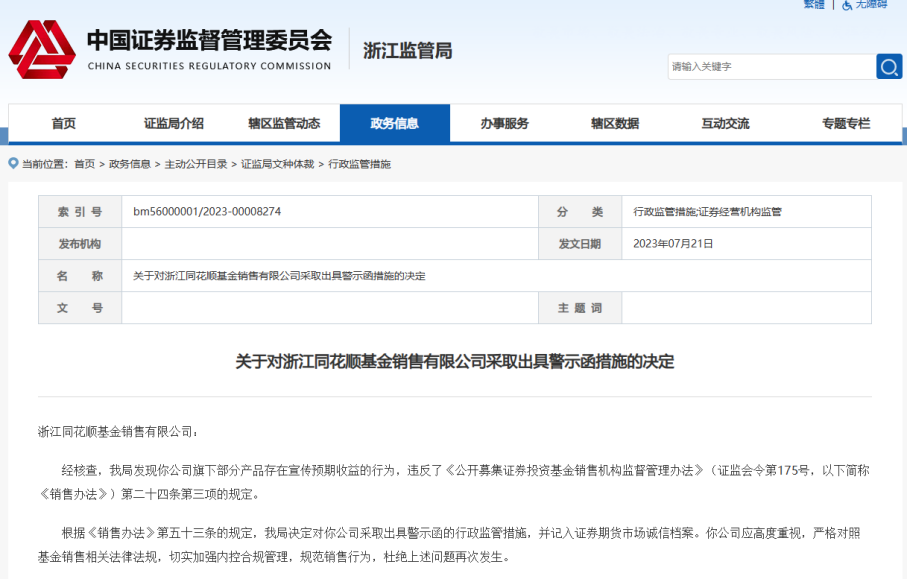Click the paragraph beginning 经核查

[454, 482]
